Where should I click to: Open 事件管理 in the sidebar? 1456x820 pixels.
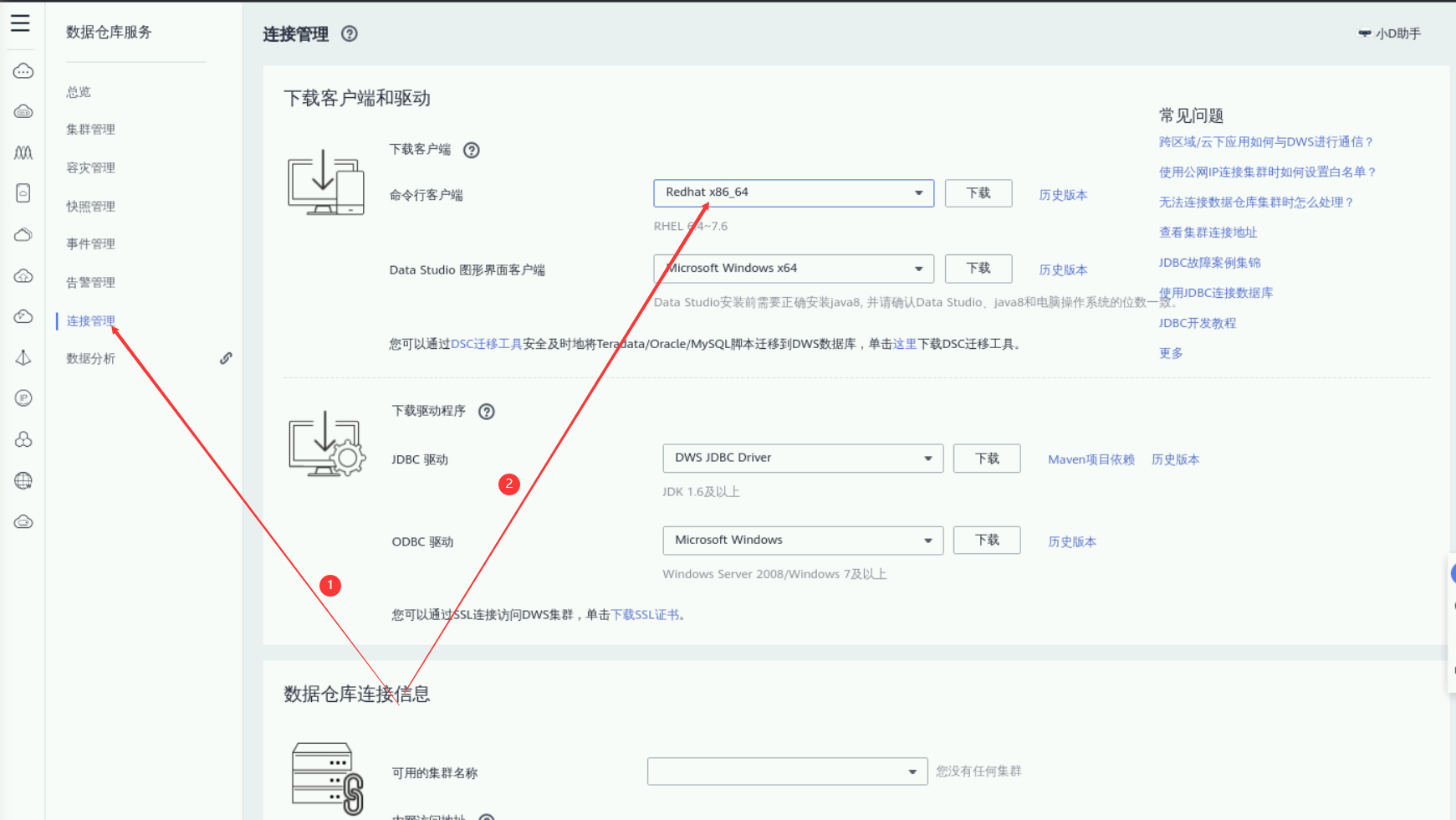click(91, 244)
